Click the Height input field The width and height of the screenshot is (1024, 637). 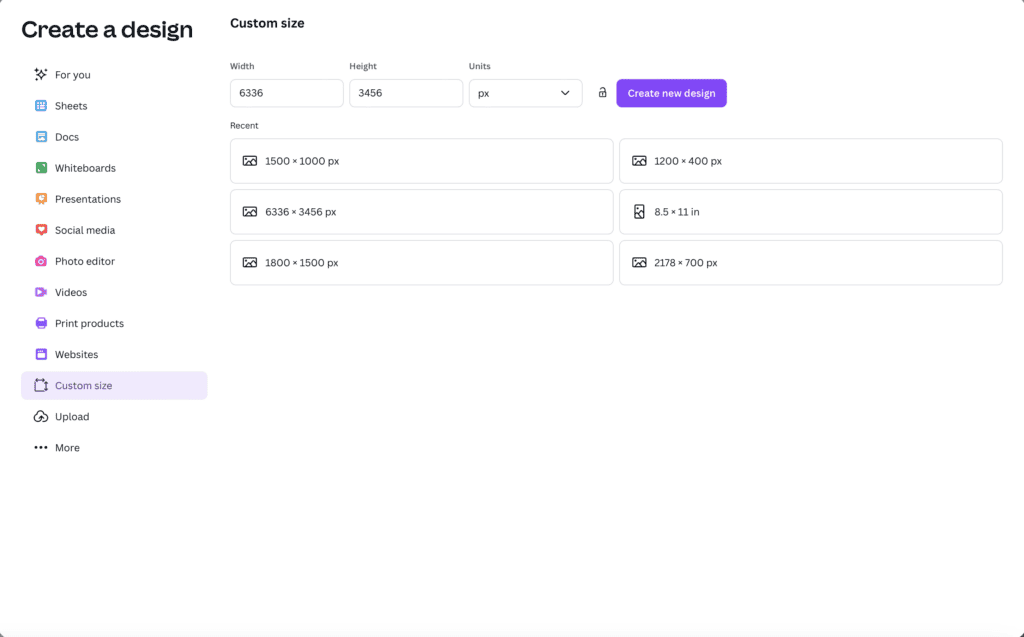[x=405, y=93]
